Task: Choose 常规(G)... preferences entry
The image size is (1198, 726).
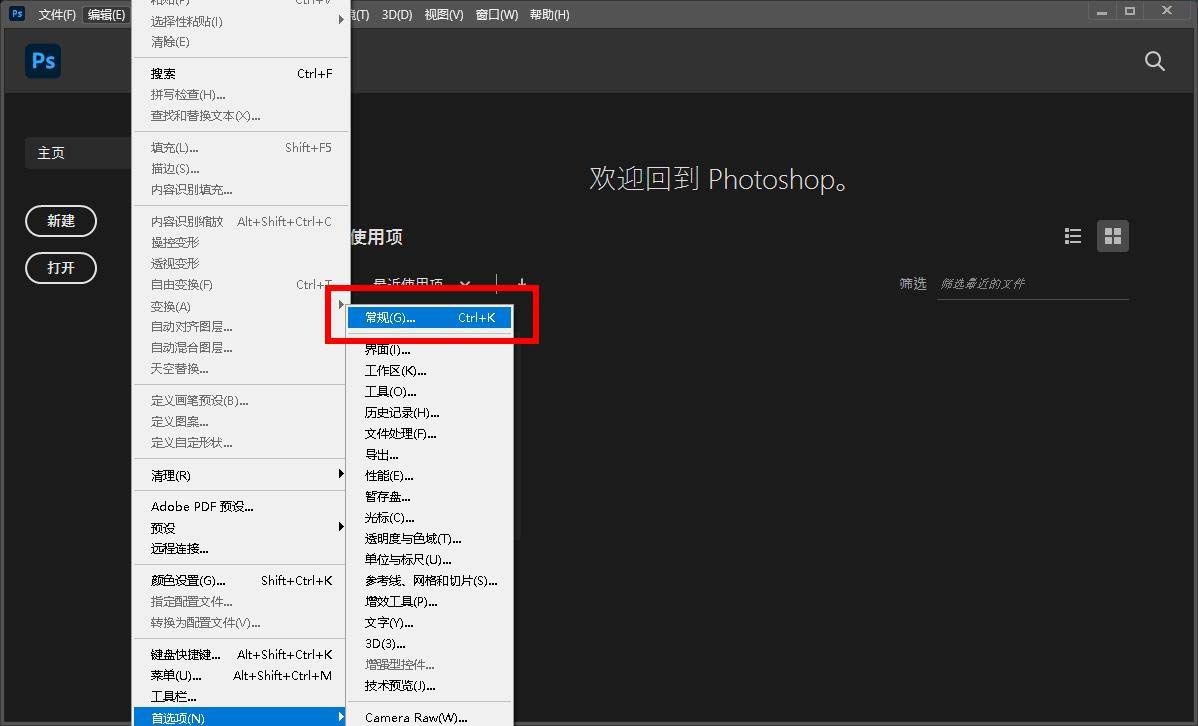Action: [x=429, y=317]
